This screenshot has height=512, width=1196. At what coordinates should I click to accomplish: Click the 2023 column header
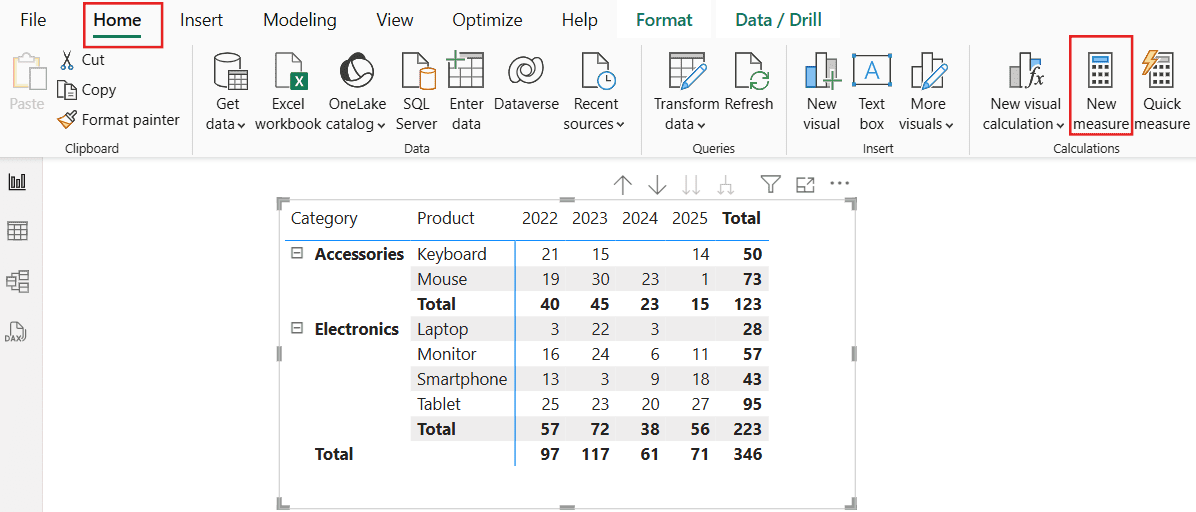click(x=590, y=218)
